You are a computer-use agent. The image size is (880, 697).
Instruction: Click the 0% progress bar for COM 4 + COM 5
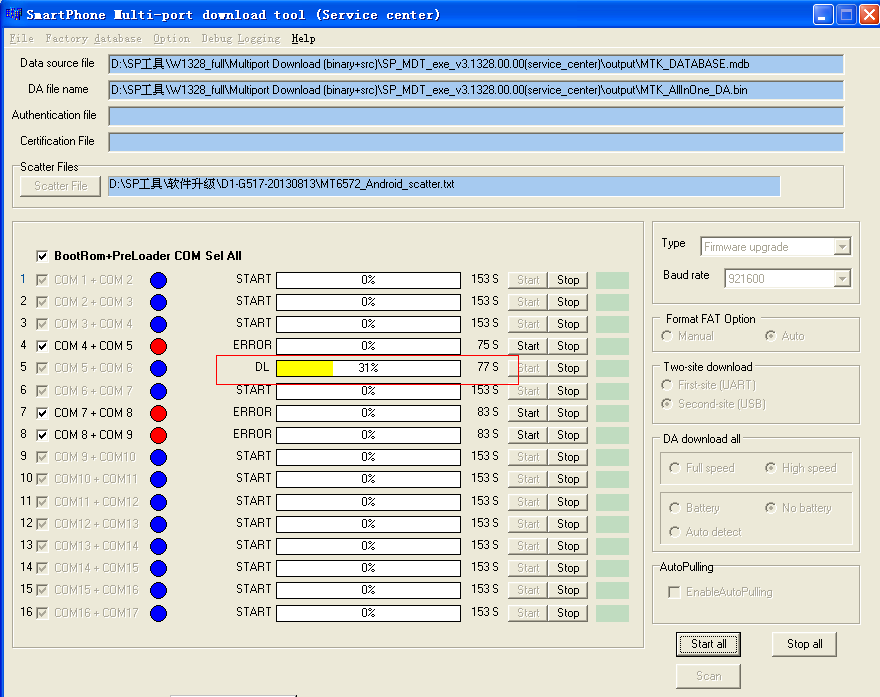pos(368,346)
